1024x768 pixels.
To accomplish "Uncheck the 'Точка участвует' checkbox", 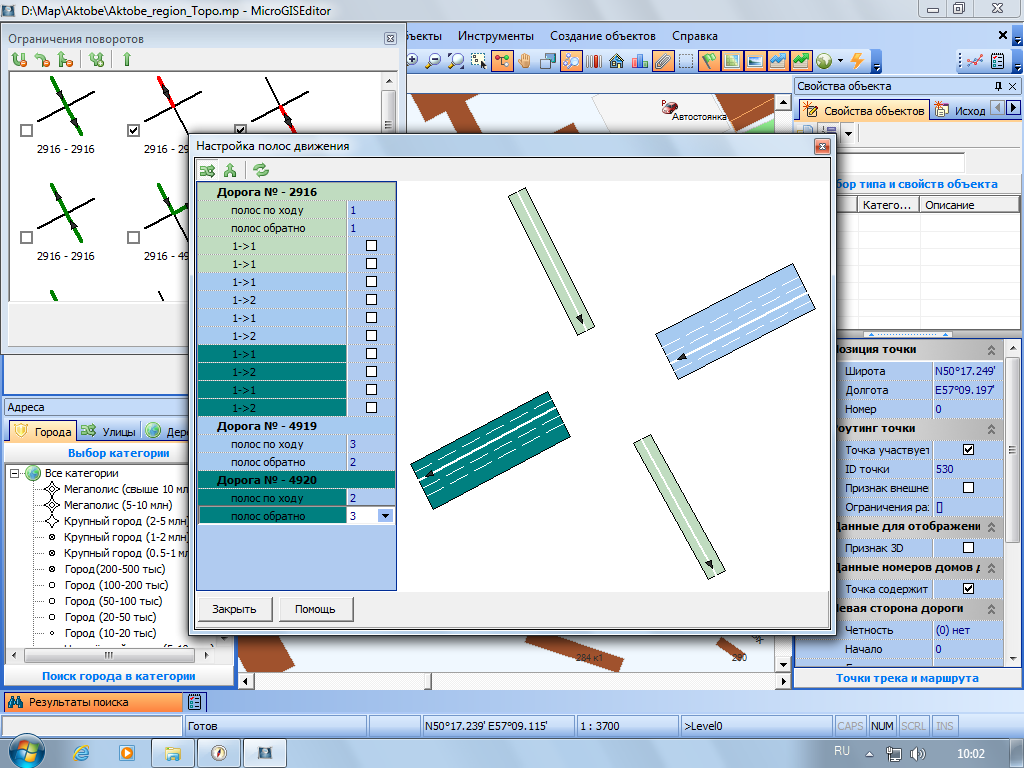I will click(968, 450).
